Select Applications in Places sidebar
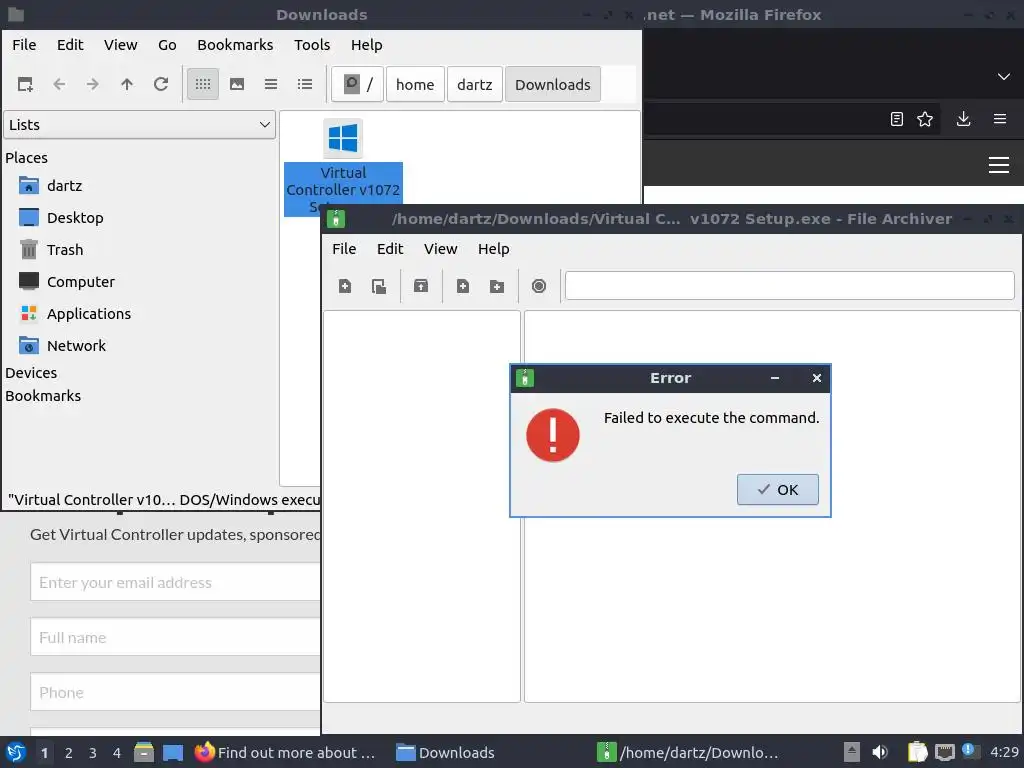This screenshot has width=1024, height=768. click(x=88, y=313)
